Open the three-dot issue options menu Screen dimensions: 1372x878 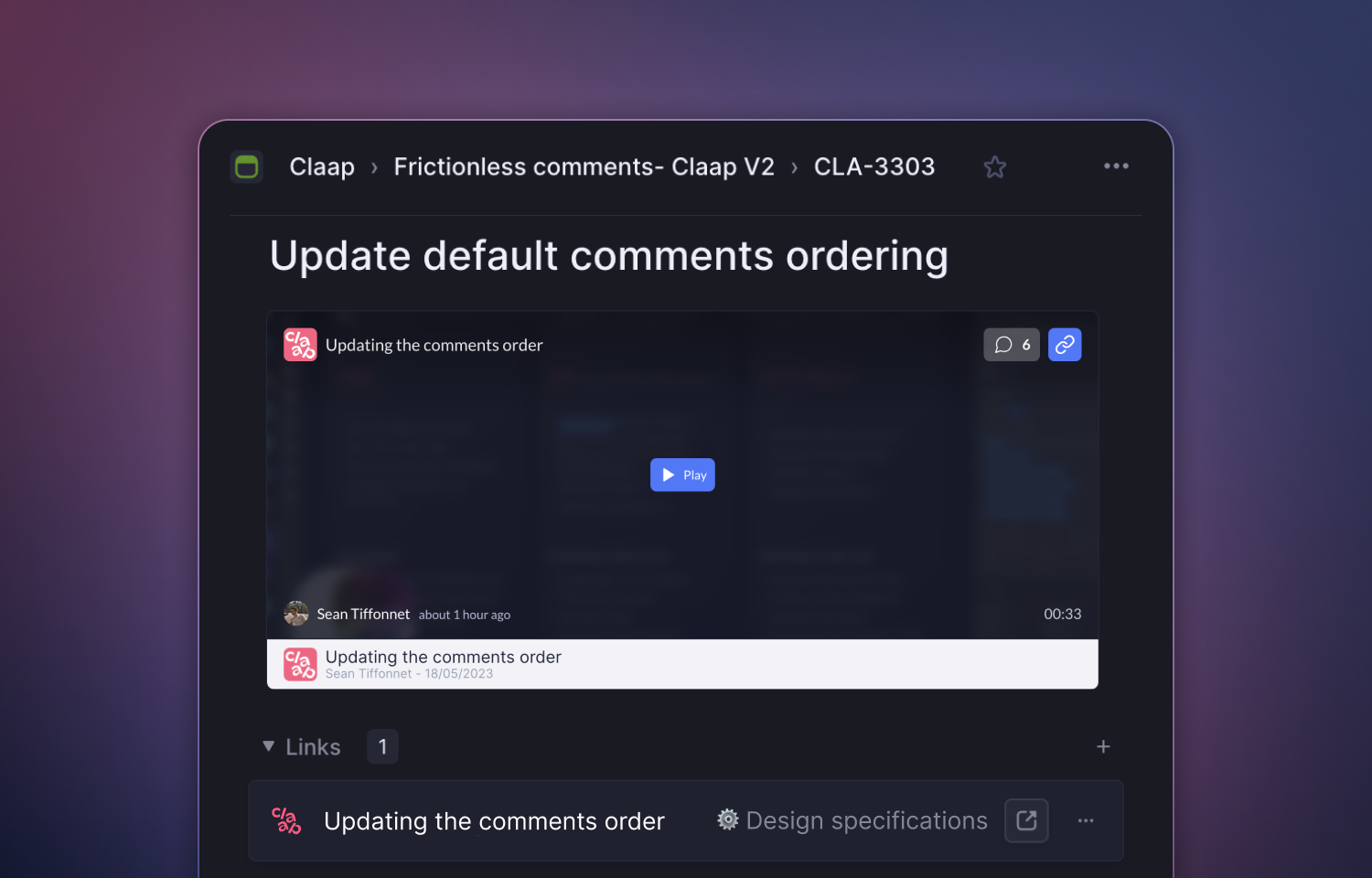(1116, 166)
